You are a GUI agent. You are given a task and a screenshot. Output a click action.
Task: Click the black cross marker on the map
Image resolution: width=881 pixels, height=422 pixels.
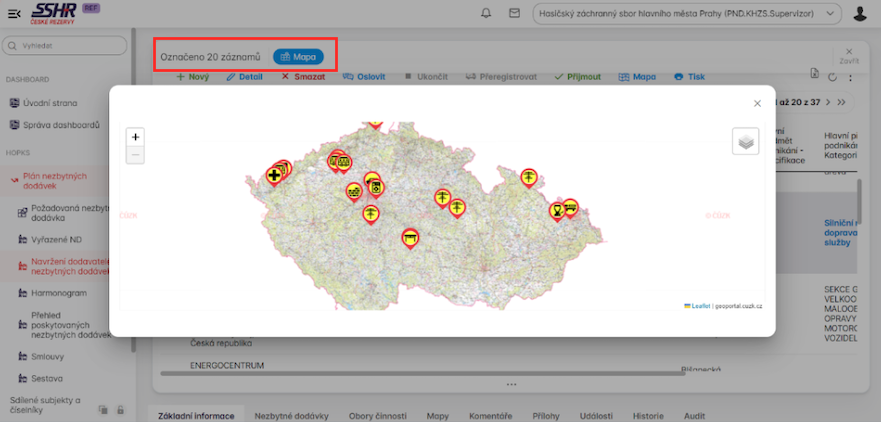click(x=273, y=176)
